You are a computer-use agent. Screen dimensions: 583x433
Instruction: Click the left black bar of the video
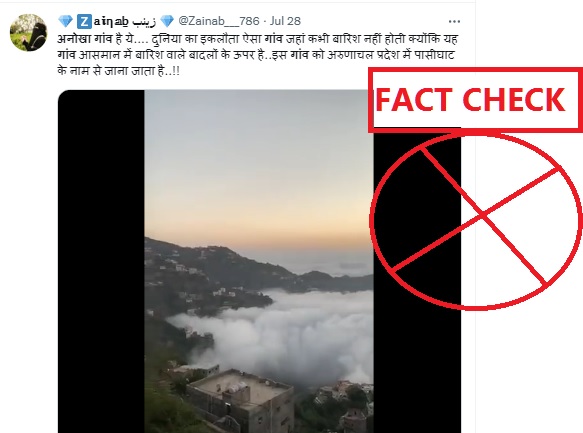(x=101, y=261)
